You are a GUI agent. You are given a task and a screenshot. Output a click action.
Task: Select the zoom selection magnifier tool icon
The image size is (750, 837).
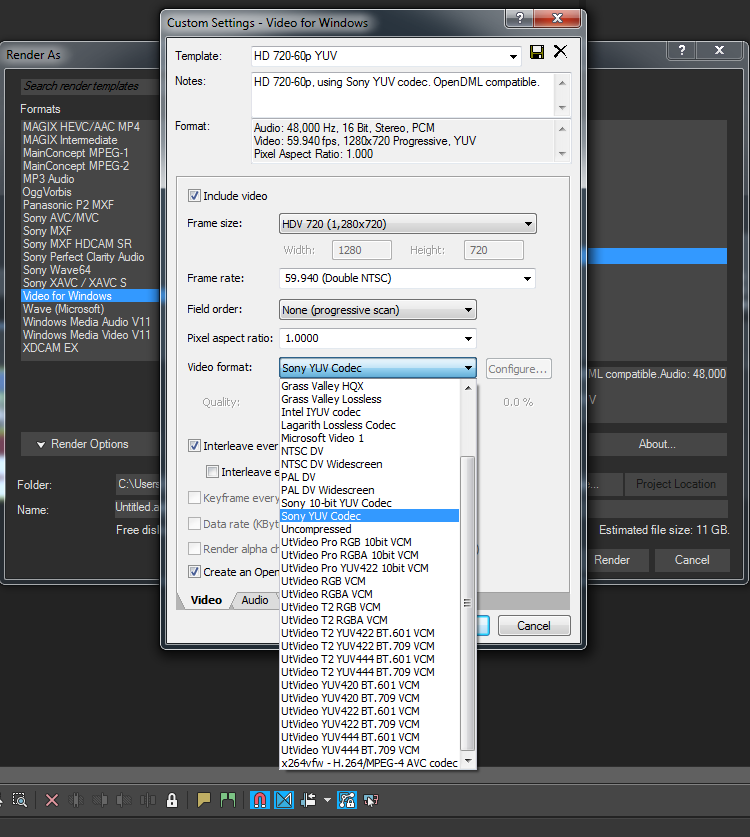pos(20,800)
